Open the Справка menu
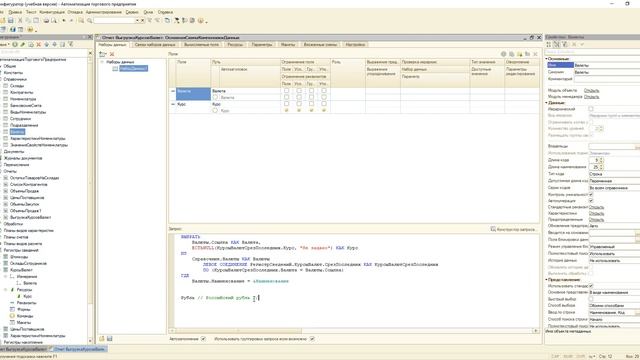This screenshot has height=360, width=640. [x=165, y=12]
